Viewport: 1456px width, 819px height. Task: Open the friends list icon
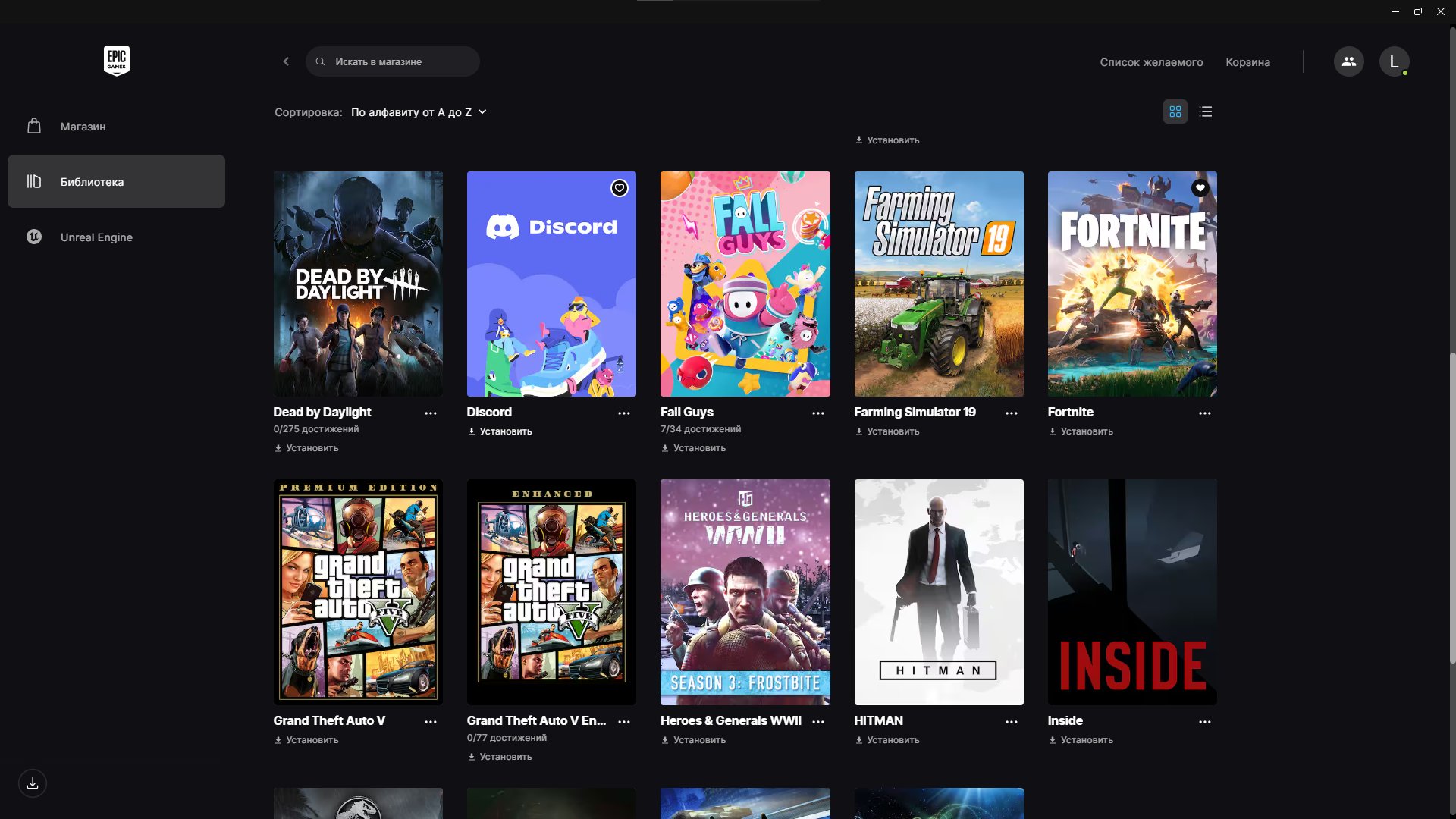[x=1348, y=61]
